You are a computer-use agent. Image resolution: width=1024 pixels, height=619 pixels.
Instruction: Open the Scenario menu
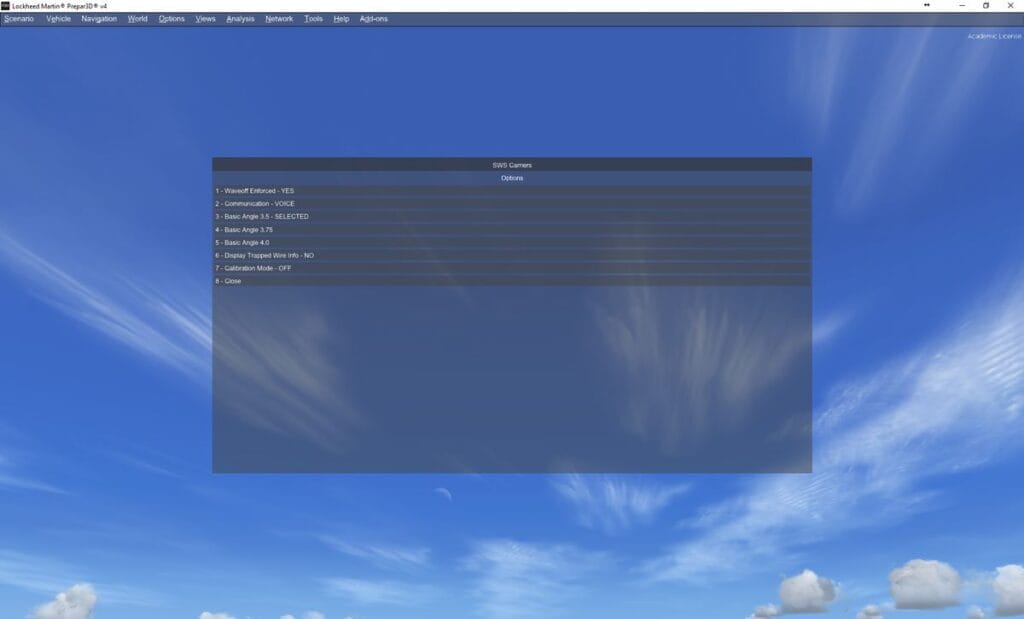pos(18,19)
